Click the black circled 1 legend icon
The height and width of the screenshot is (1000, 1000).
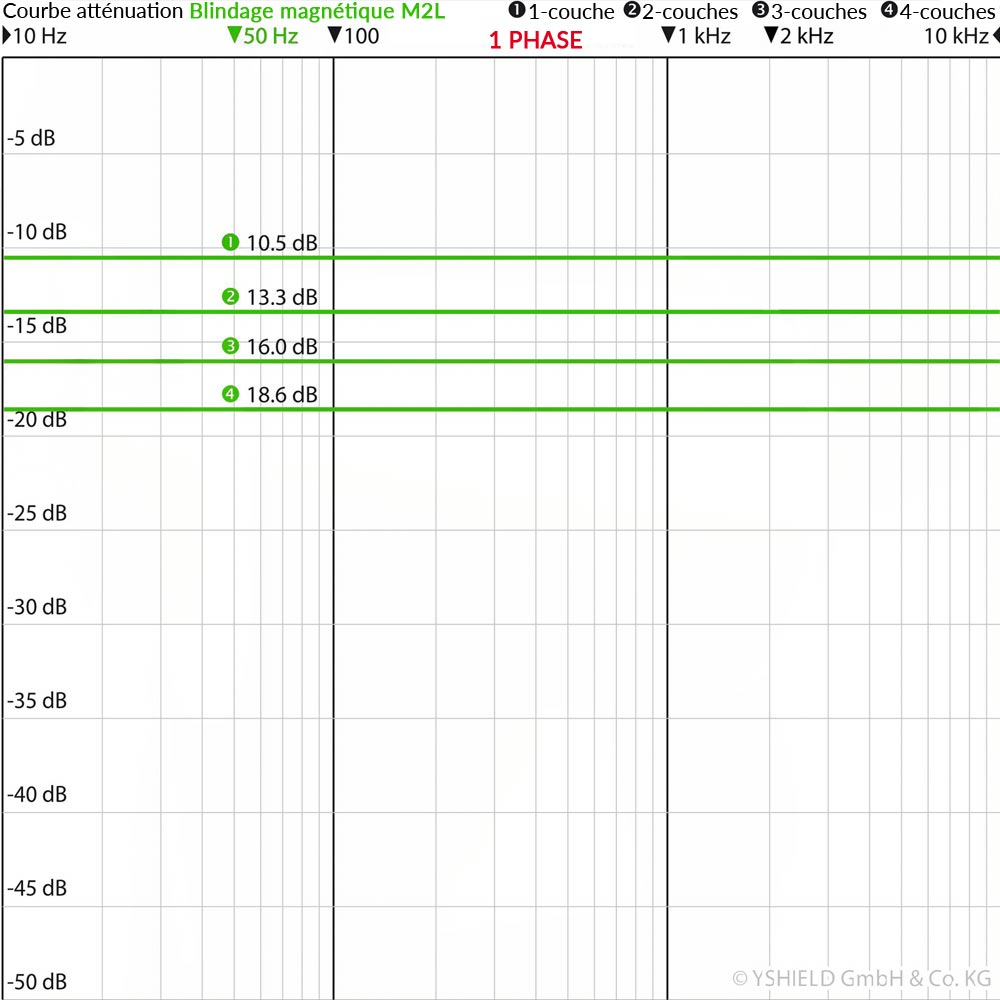[517, 10]
